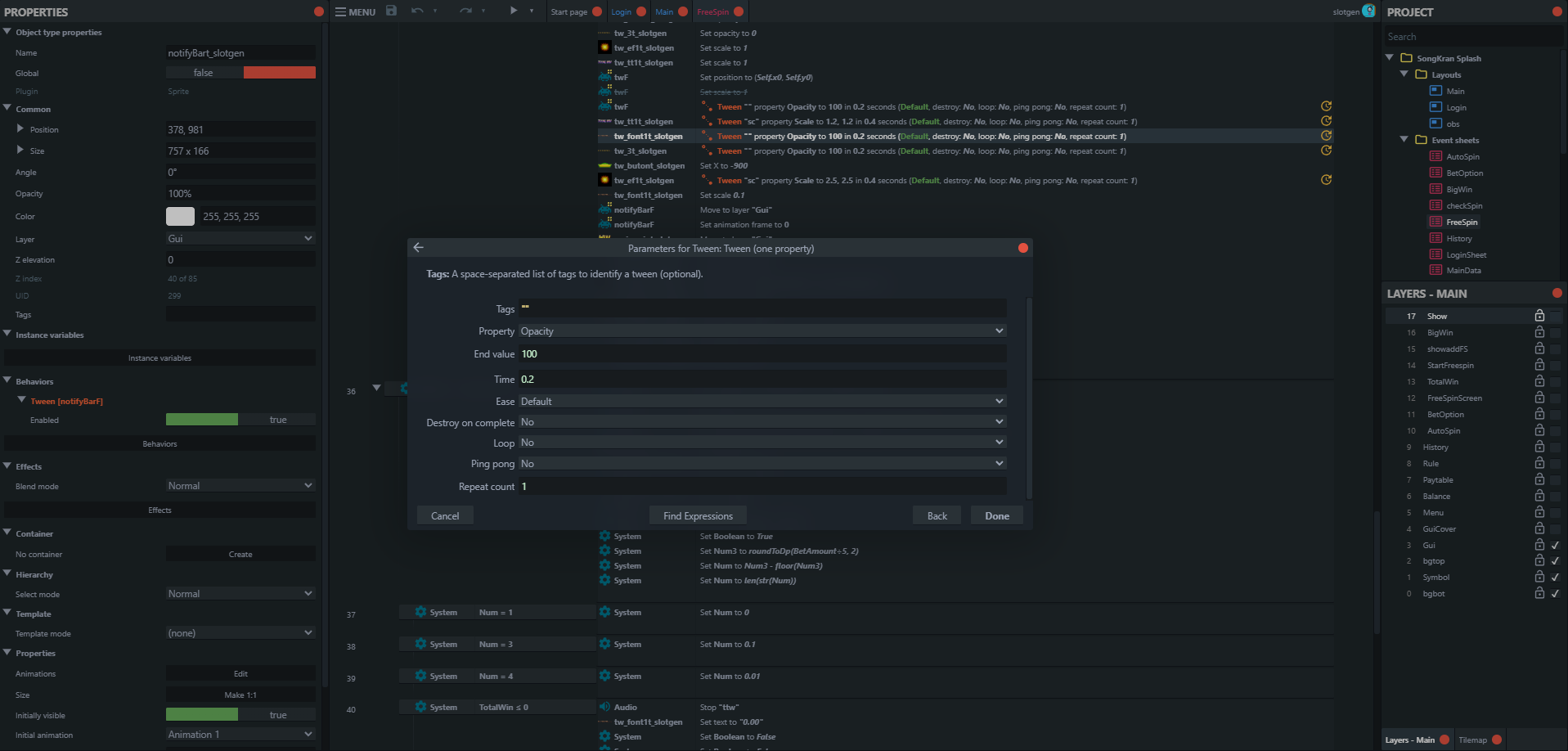Click the Main layout icon in Project
Image resolution: width=1568 pixels, height=751 pixels.
tap(1435, 91)
